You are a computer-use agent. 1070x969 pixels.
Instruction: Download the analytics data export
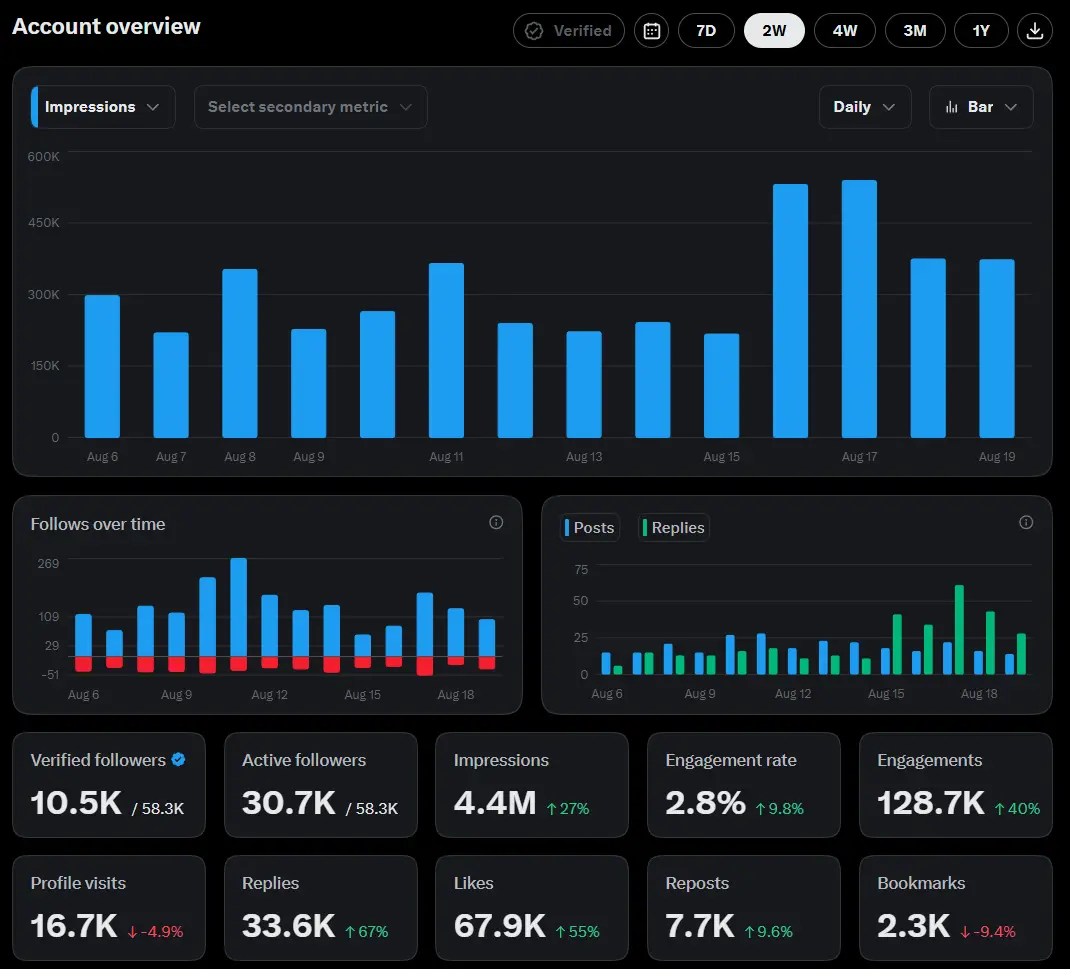(1035, 31)
